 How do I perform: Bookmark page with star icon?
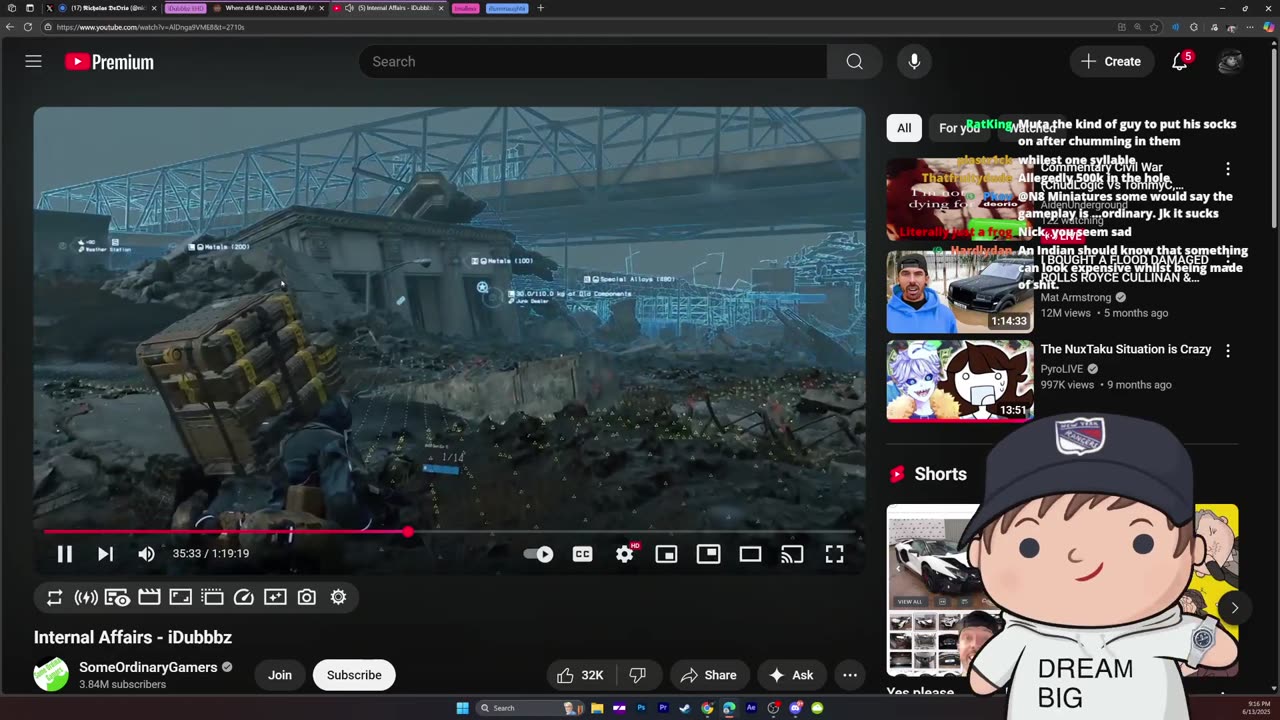1154,27
